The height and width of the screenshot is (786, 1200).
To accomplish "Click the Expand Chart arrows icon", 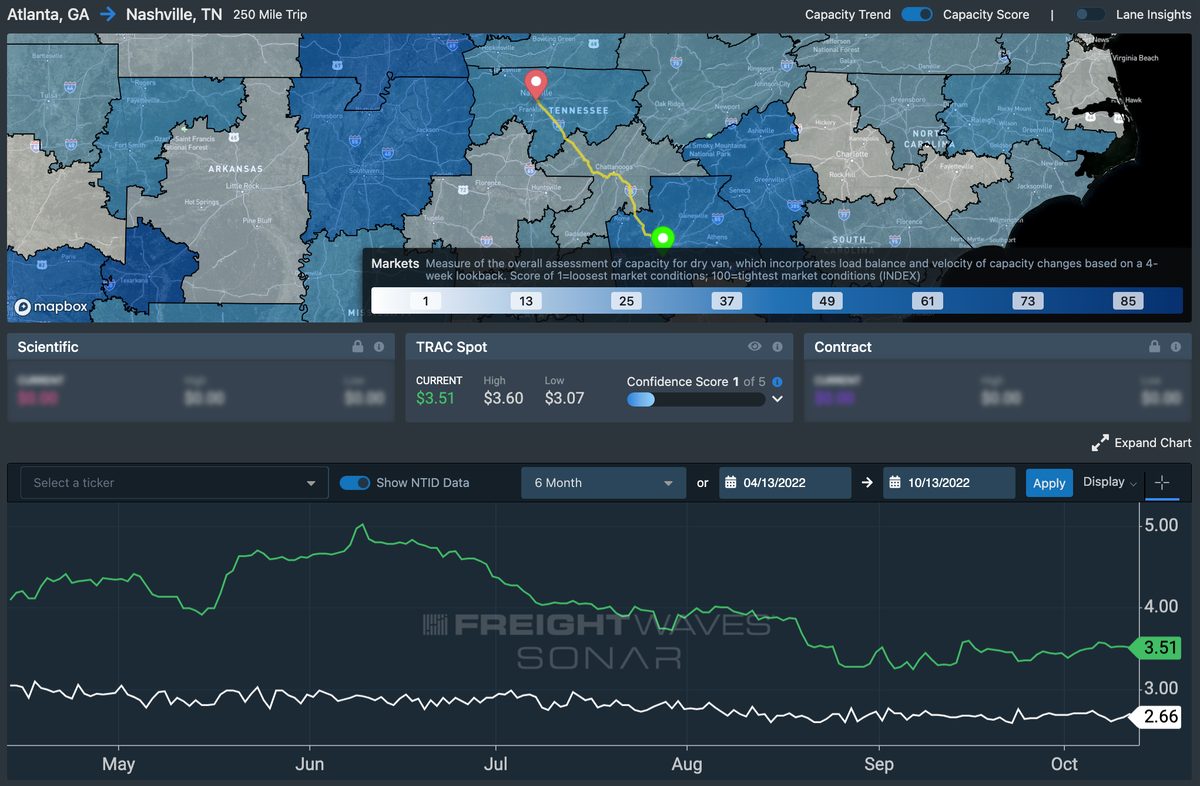I will pyautogui.click(x=1100, y=442).
